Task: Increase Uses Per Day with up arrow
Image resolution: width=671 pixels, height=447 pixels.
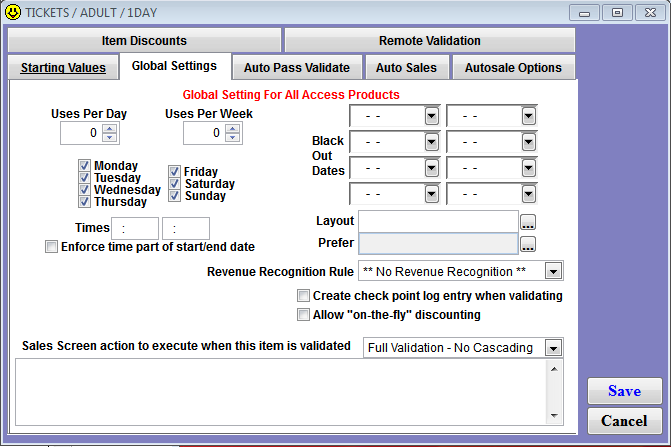Action: pos(110,129)
